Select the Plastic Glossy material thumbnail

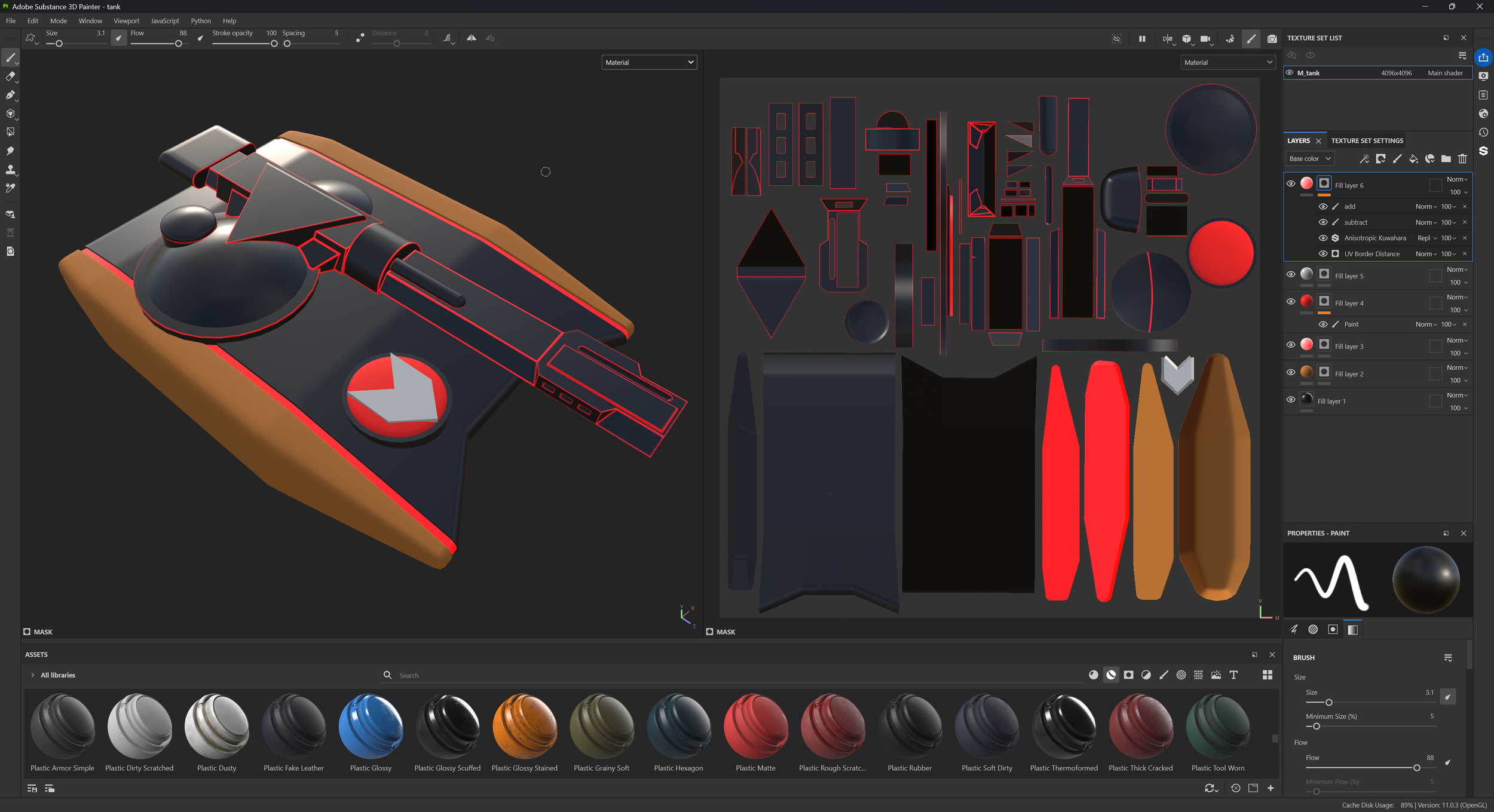coord(371,727)
